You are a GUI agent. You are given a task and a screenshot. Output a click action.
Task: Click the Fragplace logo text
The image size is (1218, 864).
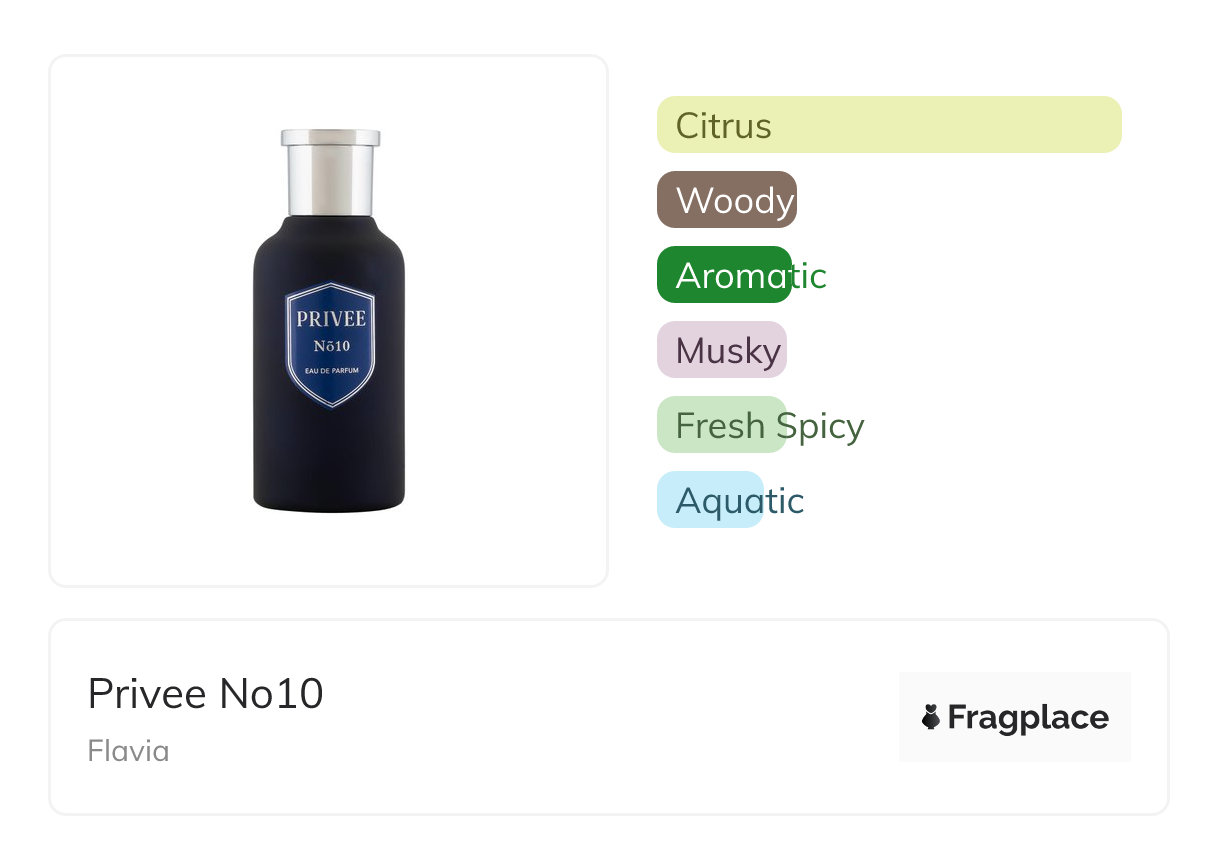coord(1028,718)
